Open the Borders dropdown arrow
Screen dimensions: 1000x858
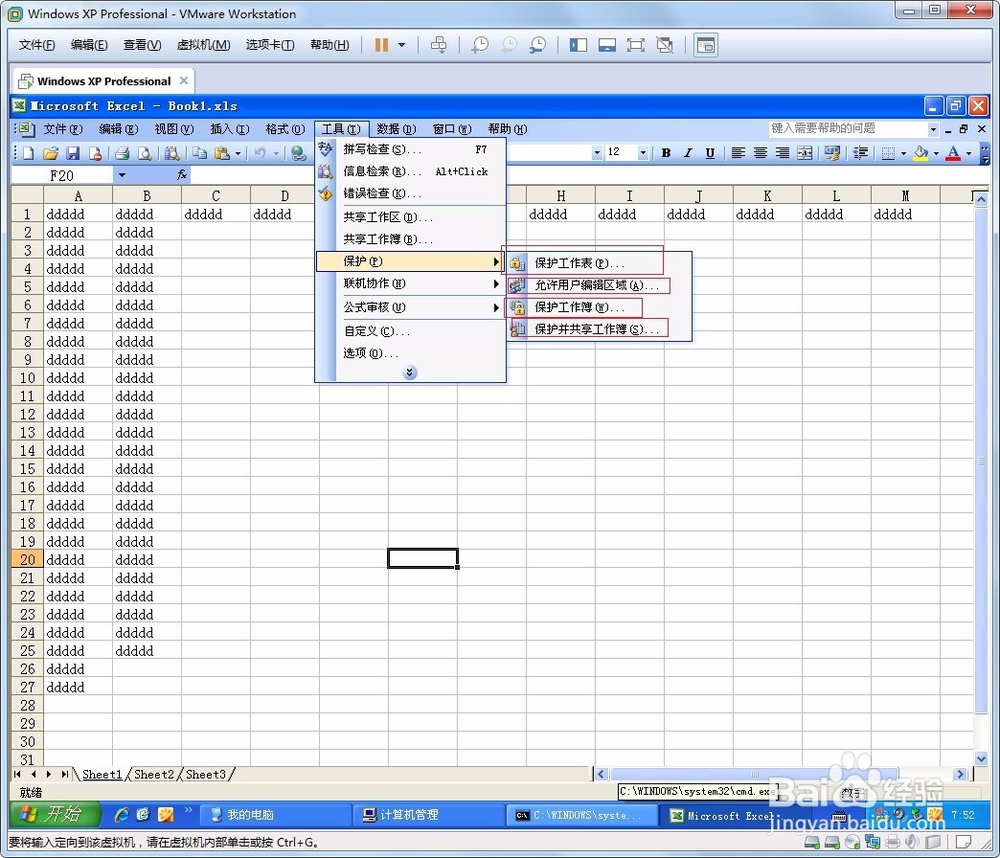pyautogui.click(x=904, y=153)
